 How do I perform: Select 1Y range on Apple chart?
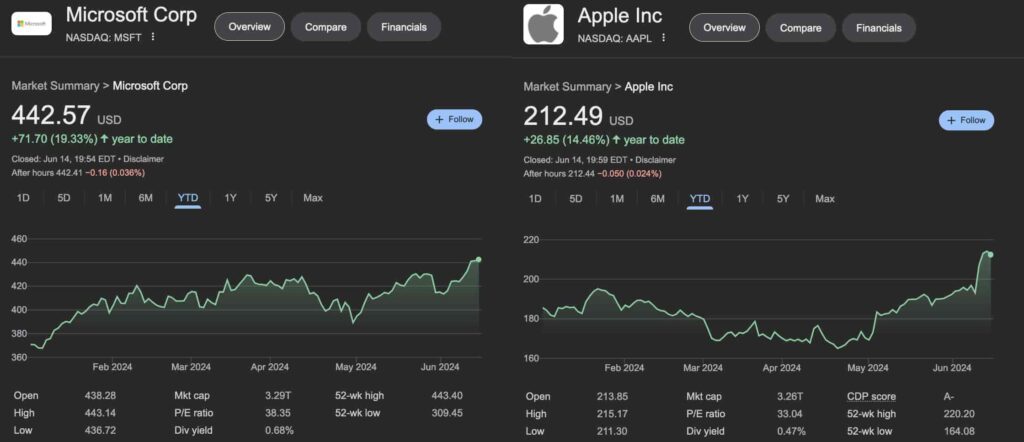(742, 199)
